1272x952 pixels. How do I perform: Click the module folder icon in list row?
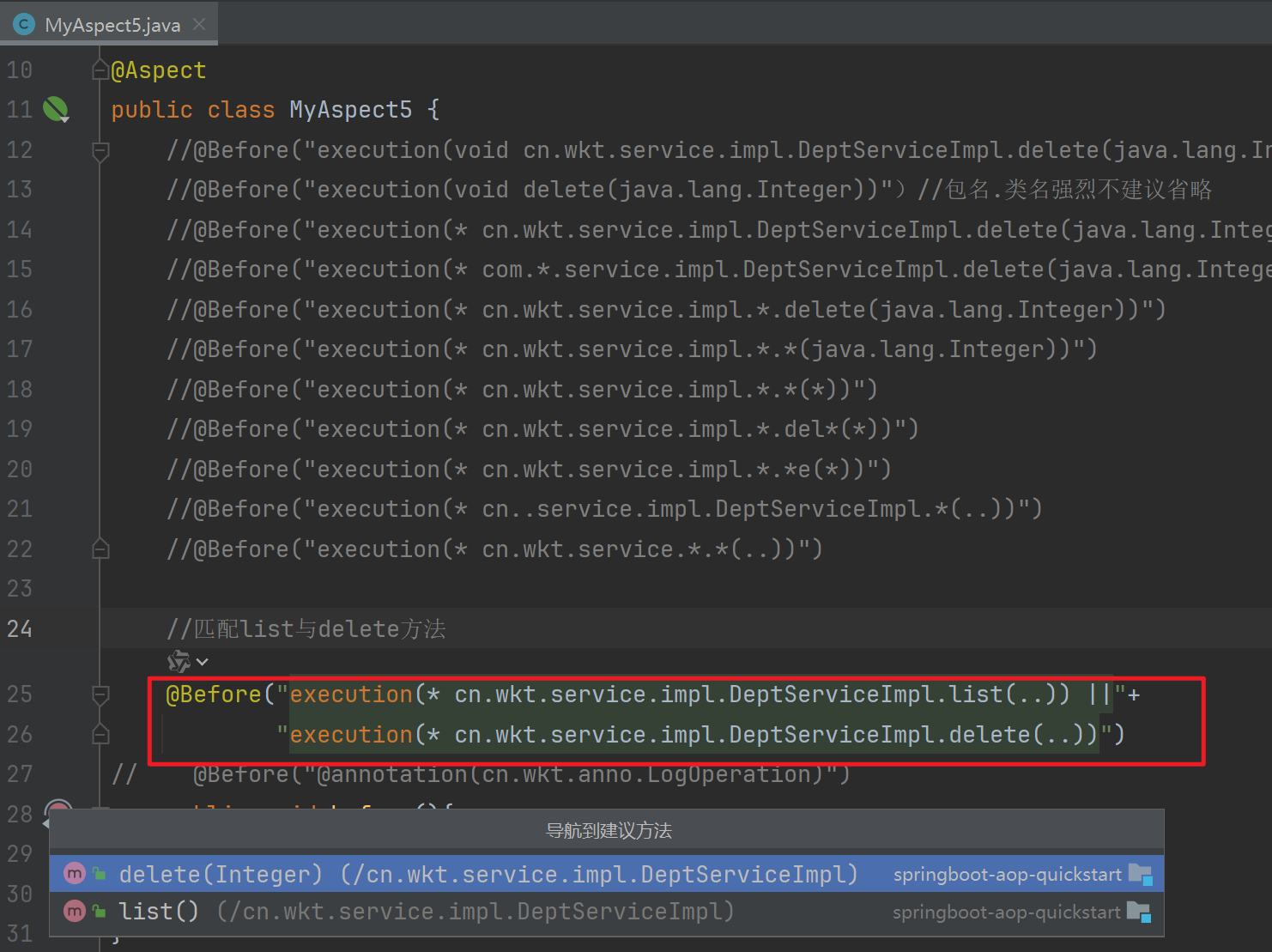click(1138, 912)
